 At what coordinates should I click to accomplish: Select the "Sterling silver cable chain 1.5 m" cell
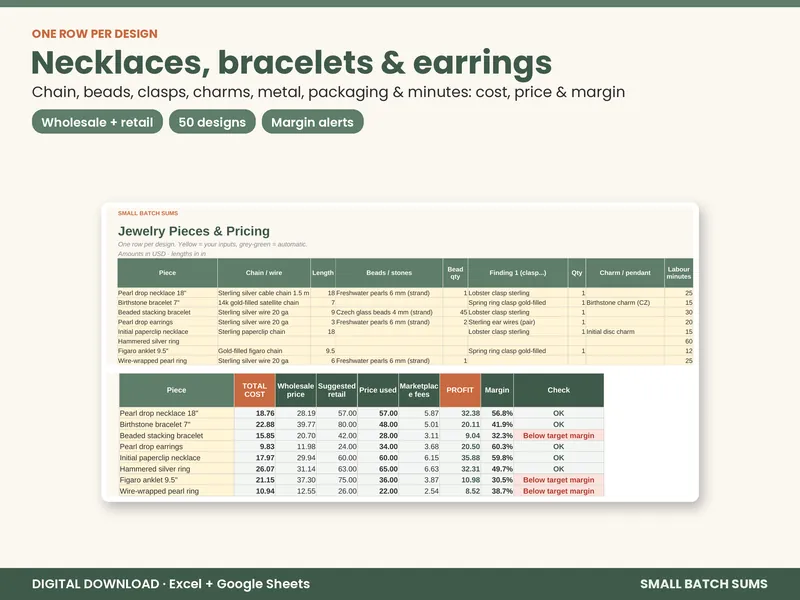(264, 293)
